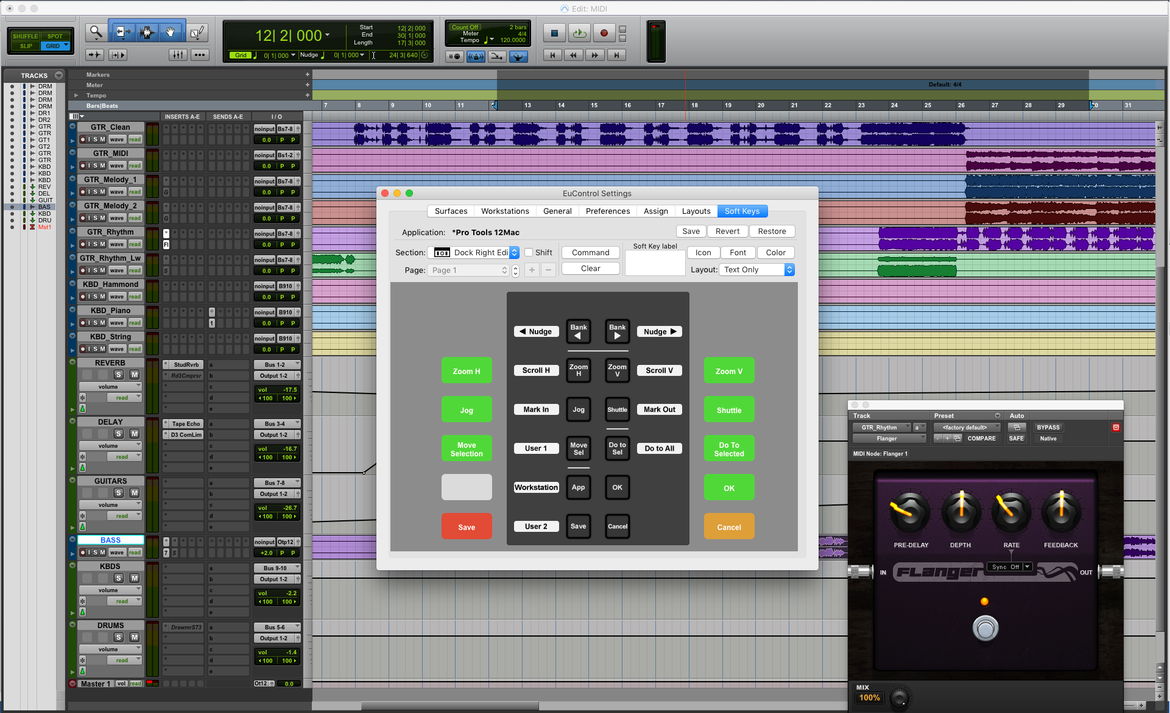
Task: Click the Play transport button
Action: click(579, 33)
